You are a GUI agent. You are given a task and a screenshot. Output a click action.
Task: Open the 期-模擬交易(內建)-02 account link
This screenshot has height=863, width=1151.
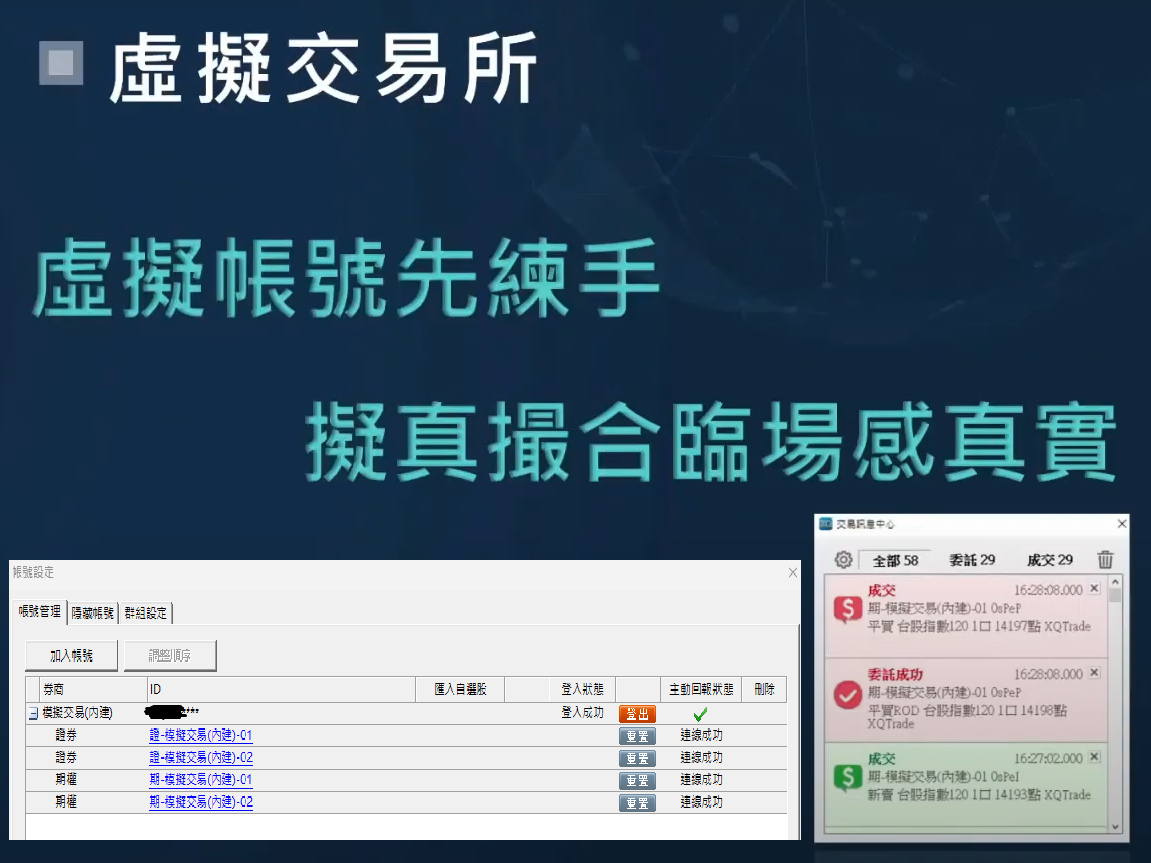(200, 802)
